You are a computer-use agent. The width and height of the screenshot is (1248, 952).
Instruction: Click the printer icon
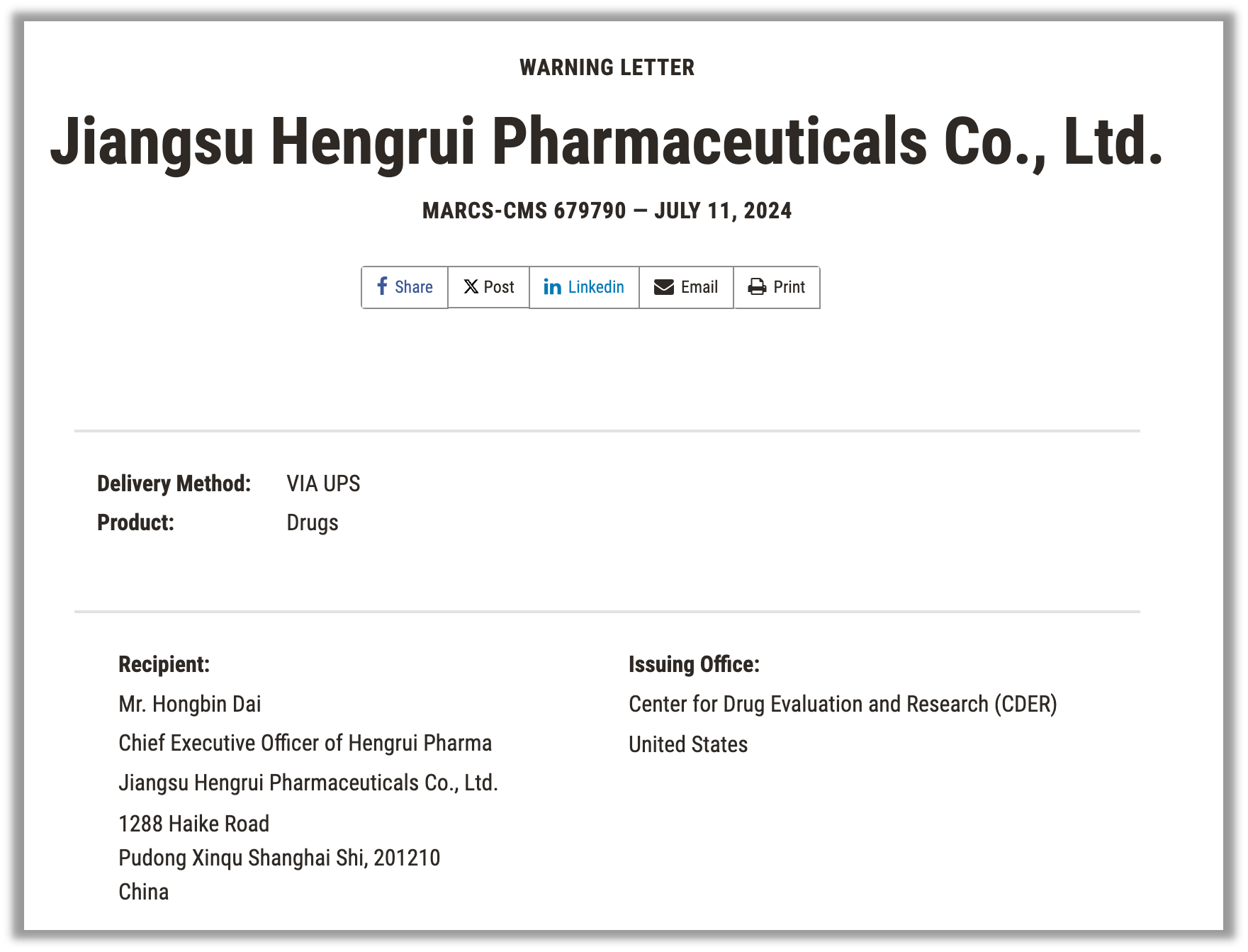coord(757,287)
